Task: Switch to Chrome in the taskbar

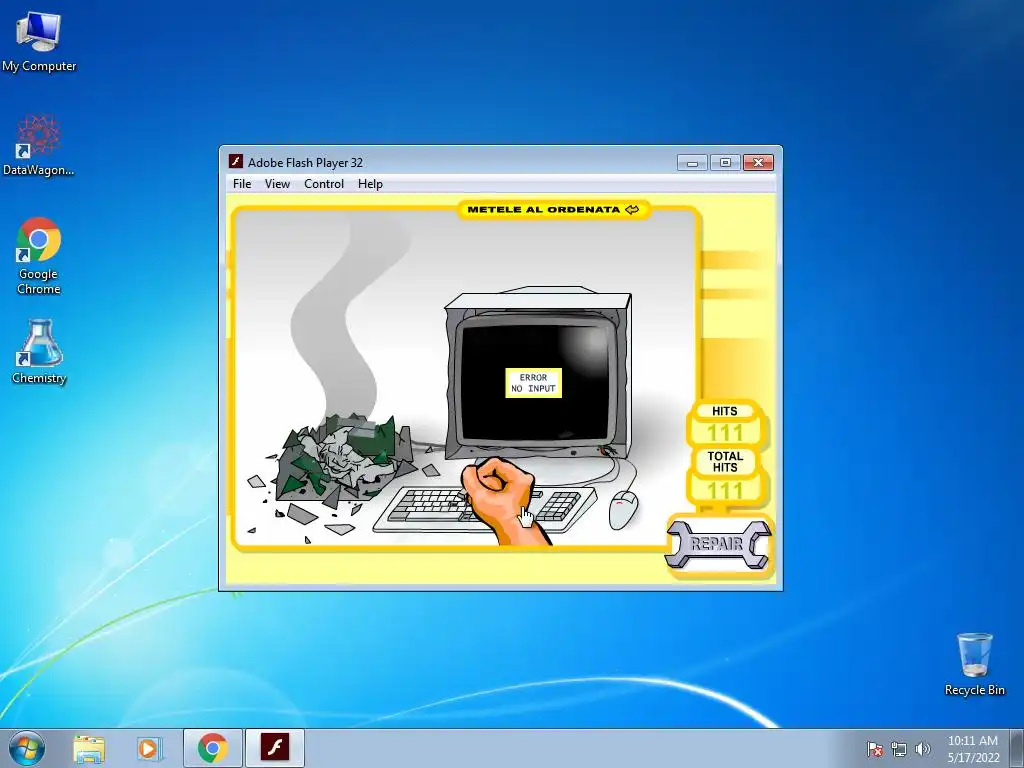Action: click(x=213, y=748)
